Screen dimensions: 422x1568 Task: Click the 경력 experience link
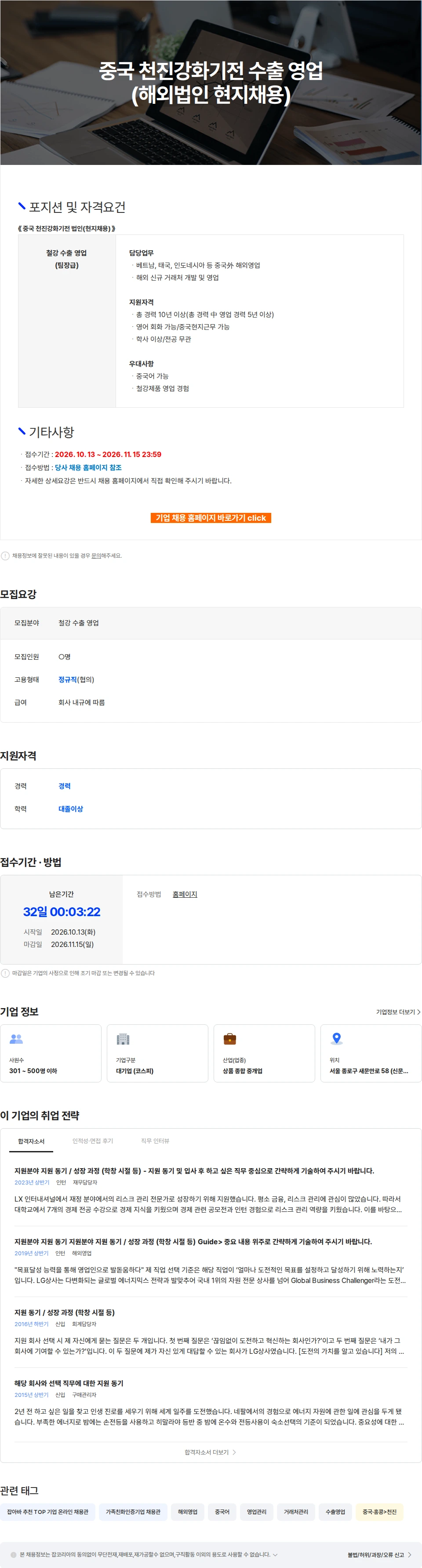point(65,786)
